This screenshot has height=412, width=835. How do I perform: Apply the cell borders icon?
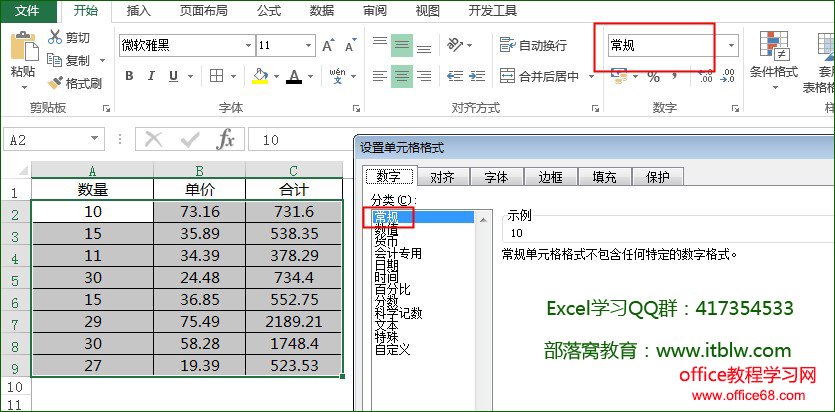pos(216,76)
